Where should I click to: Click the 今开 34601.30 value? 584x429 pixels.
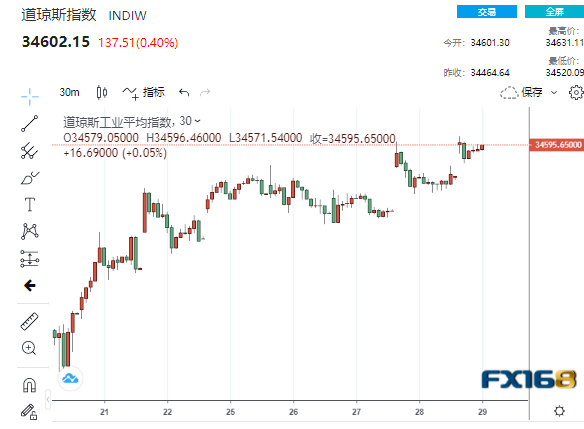tap(490, 43)
